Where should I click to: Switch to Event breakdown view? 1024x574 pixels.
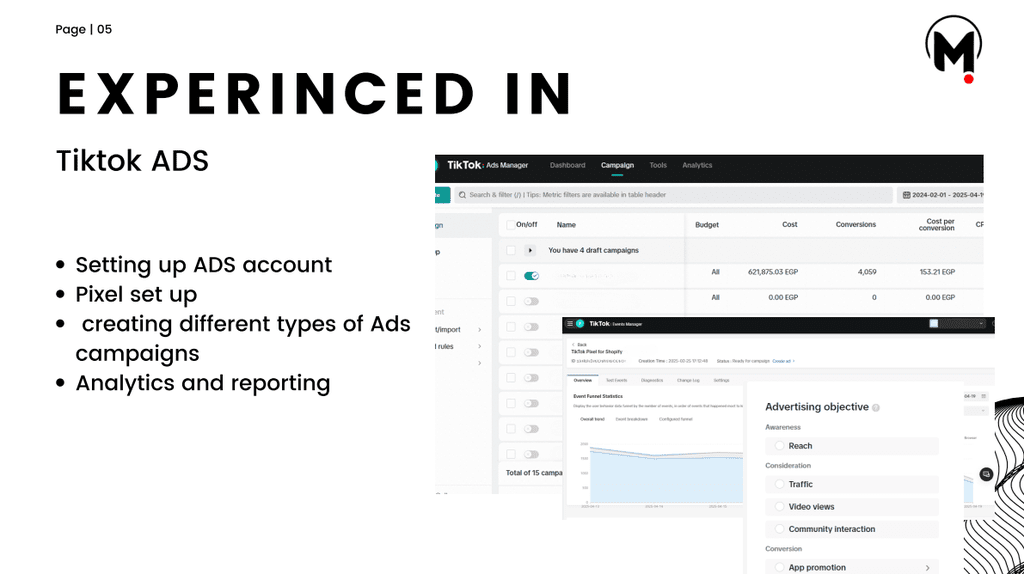click(x=632, y=419)
